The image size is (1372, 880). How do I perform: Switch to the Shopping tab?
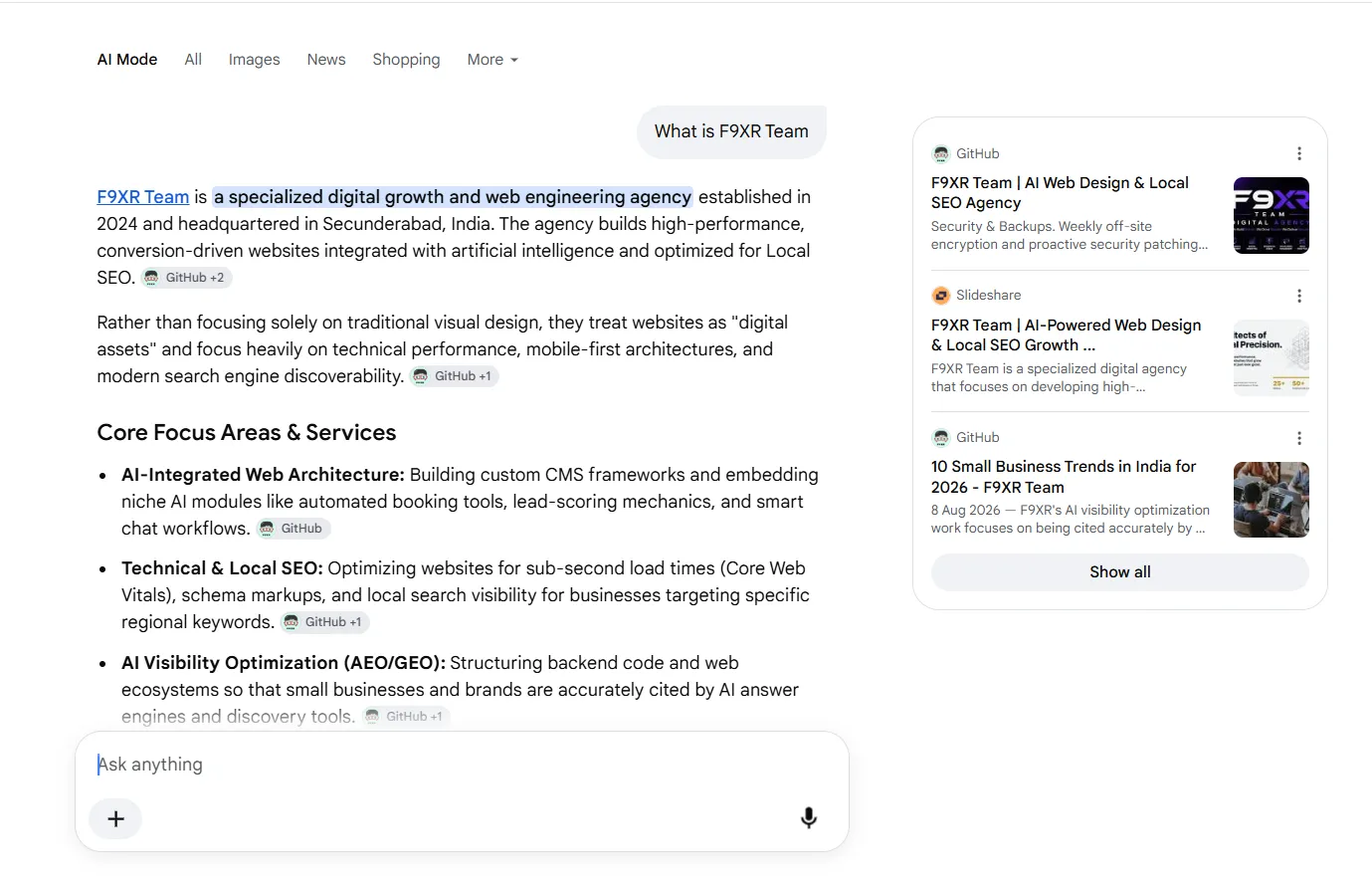pyautogui.click(x=406, y=60)
